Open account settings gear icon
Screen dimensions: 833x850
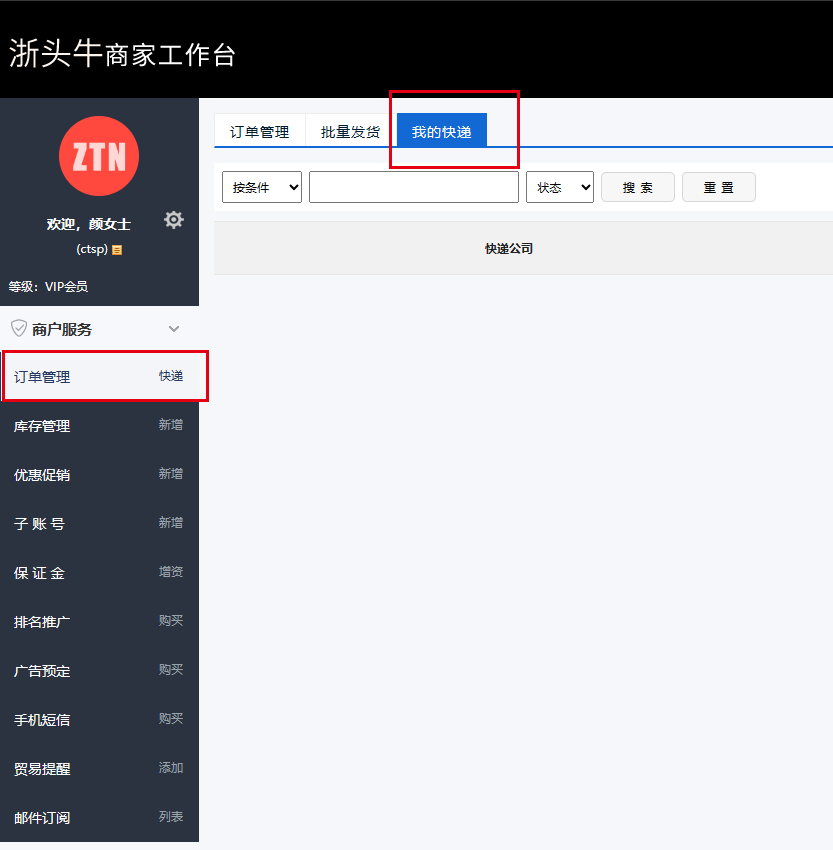pos(173,220)
